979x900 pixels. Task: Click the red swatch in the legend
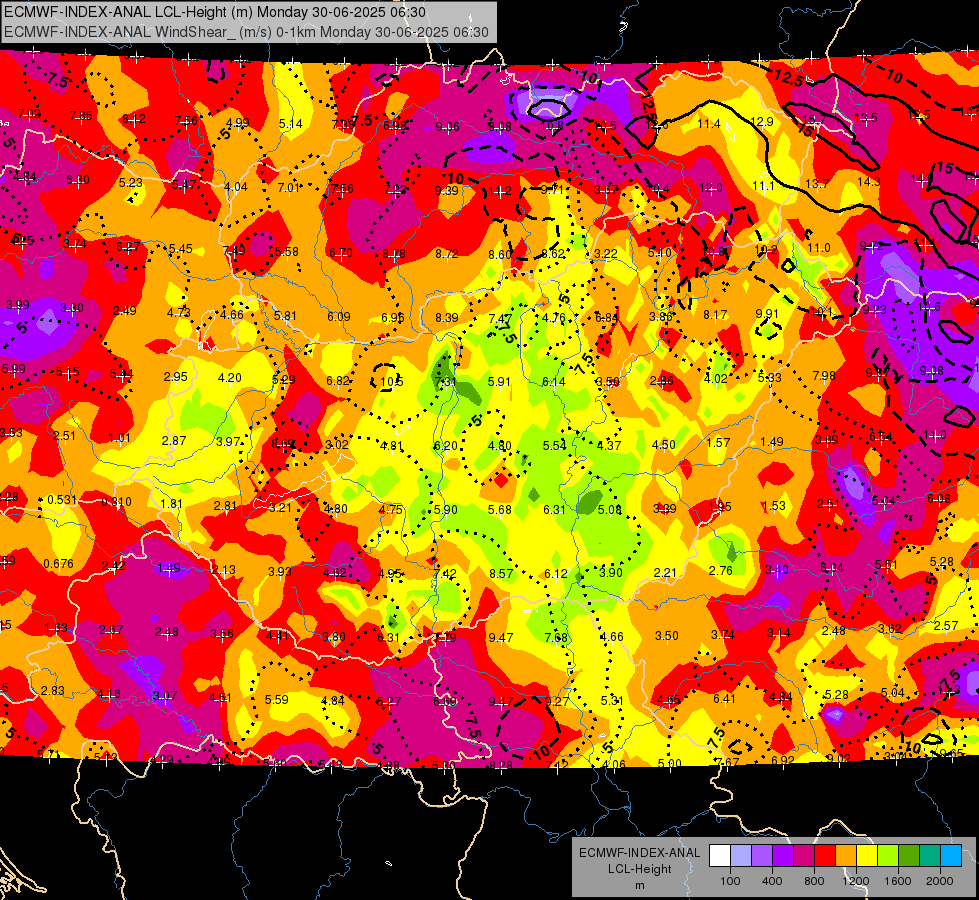pyautogui.click(x=825, y=856)
